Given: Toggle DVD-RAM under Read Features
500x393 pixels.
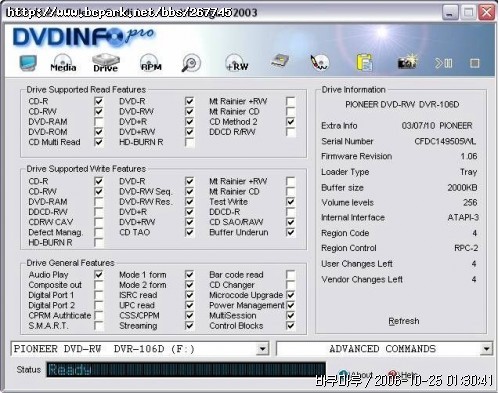Looking at the screenshot, I should (x=99, y=122).
